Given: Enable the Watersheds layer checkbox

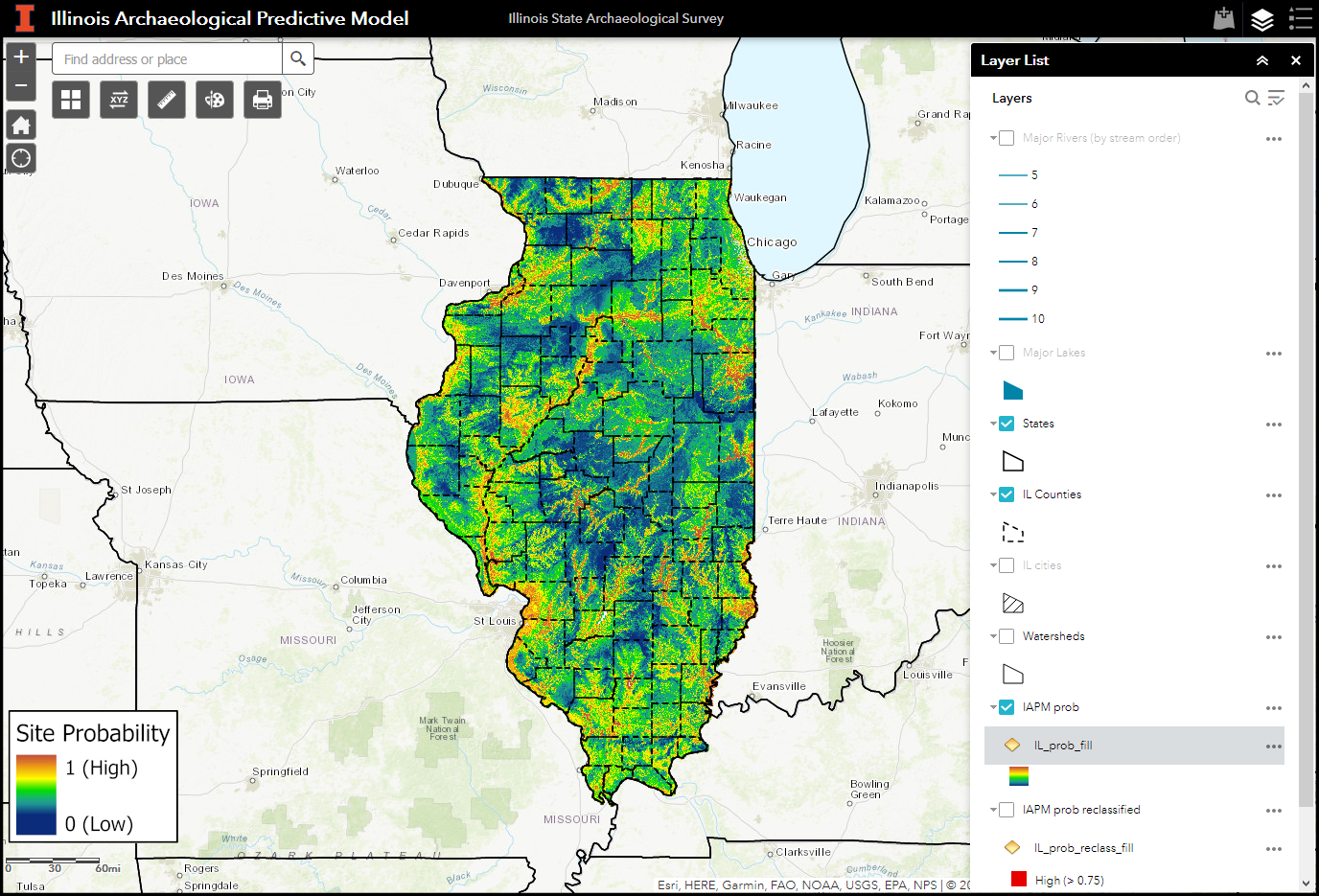Looking at the screenshot, I should pyautogui.click(x=1007, y=636).
